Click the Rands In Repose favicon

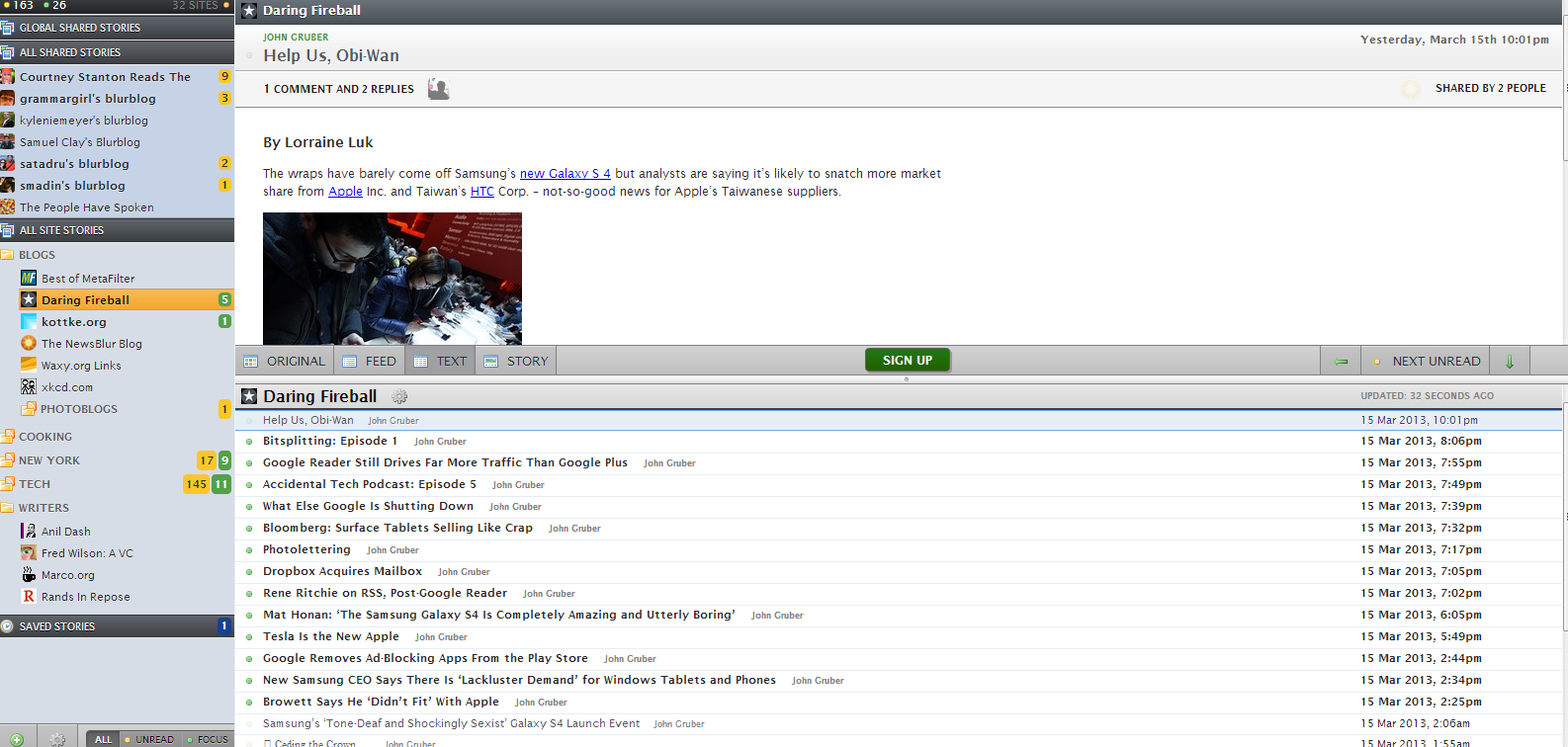click(29, 596)
